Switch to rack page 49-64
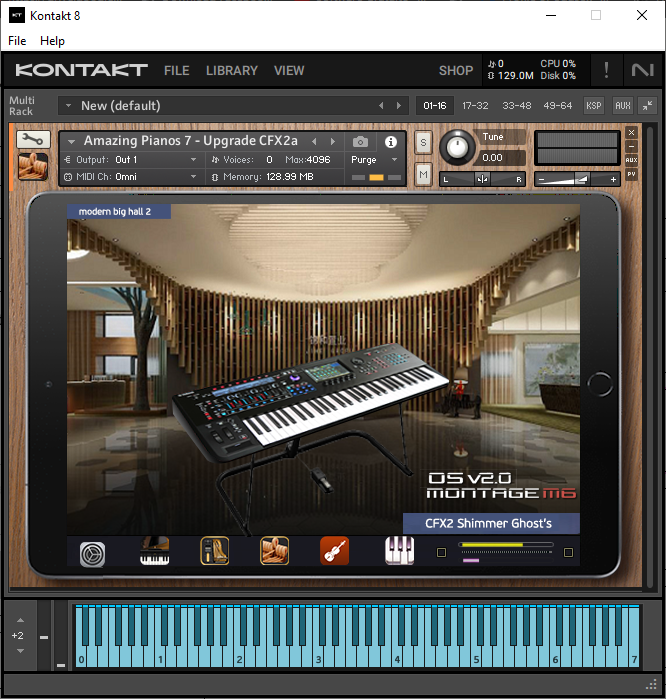The height and width of the screenshot is (699, 666). [x=557, y=106]
